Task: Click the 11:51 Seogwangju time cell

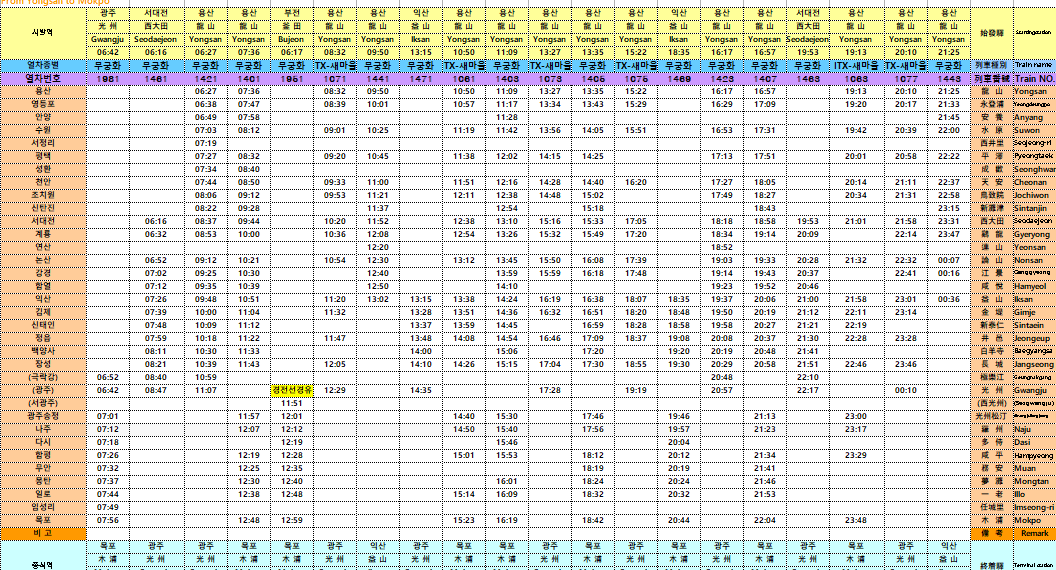Action: pyautogui.click(x=292, y=404)
